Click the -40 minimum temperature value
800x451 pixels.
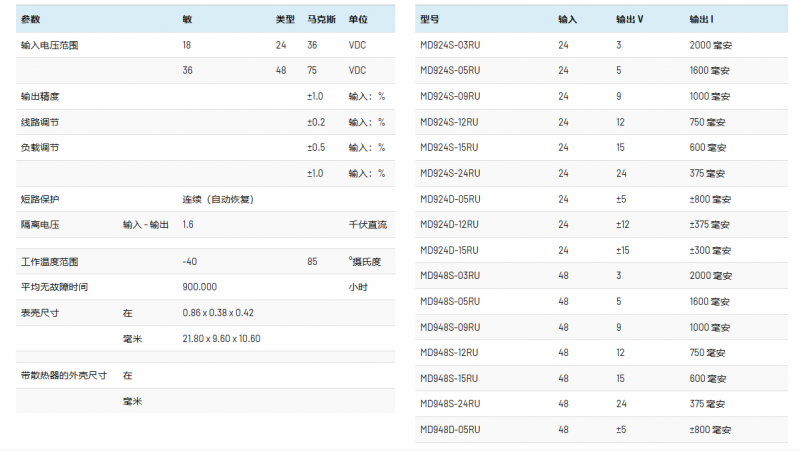(190, 262)
